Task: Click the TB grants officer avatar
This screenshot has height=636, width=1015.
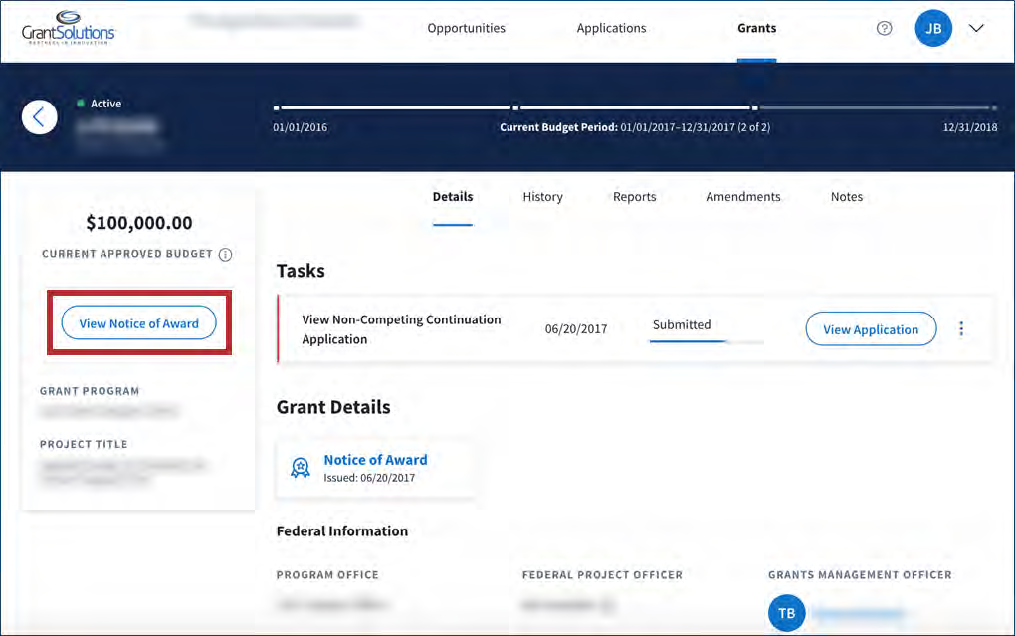Action: pos(786,612)
